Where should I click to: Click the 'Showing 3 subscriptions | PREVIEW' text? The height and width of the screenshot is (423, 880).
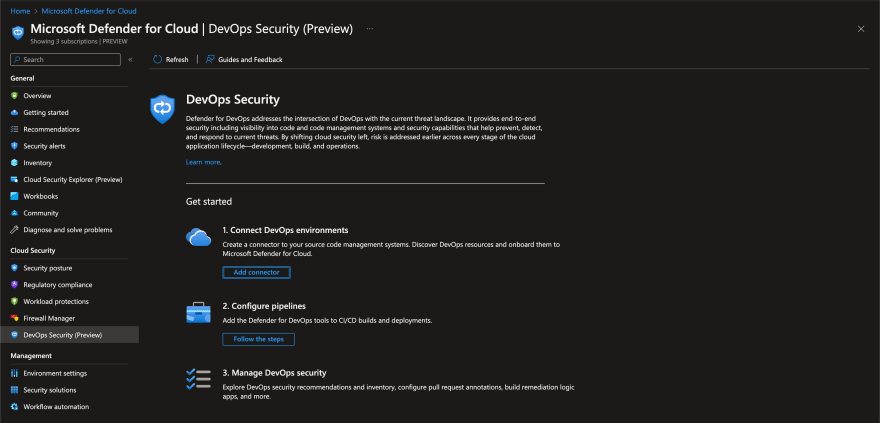79,42
